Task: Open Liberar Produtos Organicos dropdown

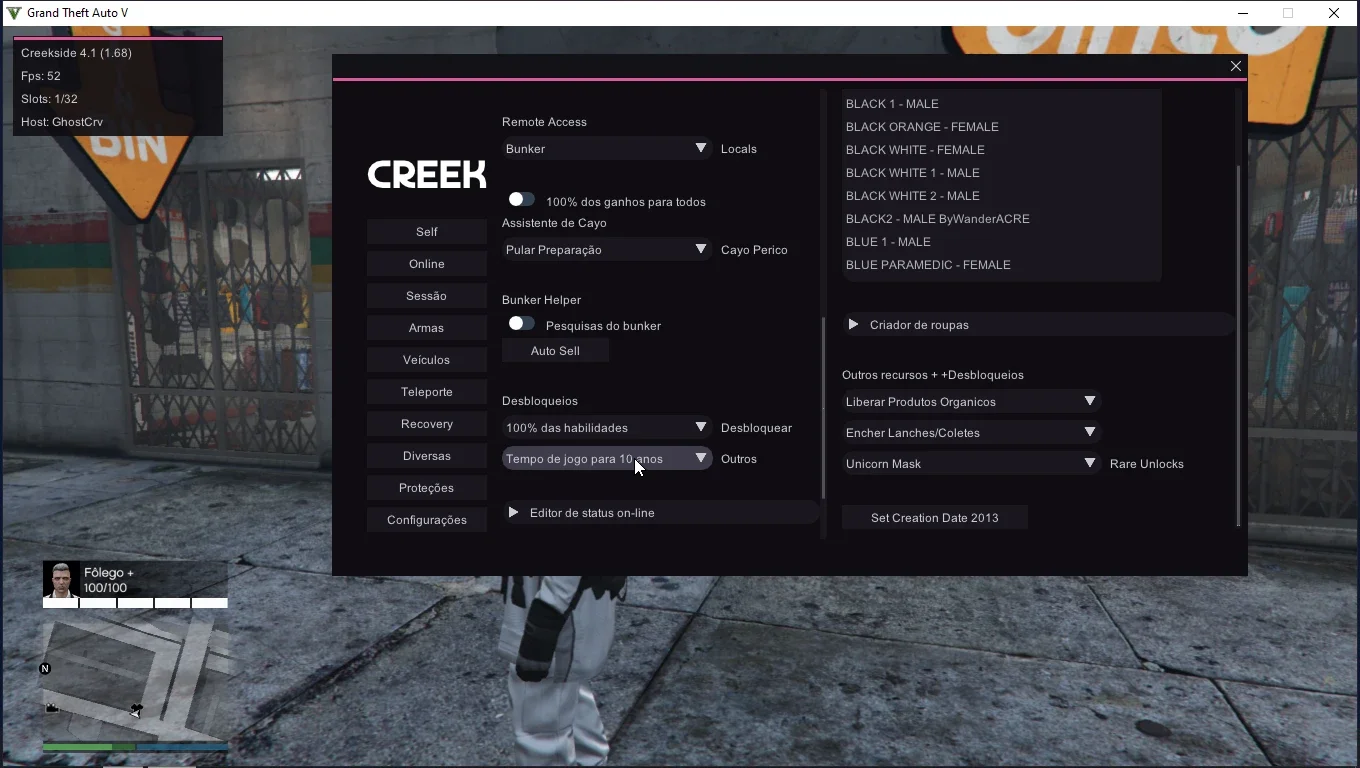Action: point(971,402)
